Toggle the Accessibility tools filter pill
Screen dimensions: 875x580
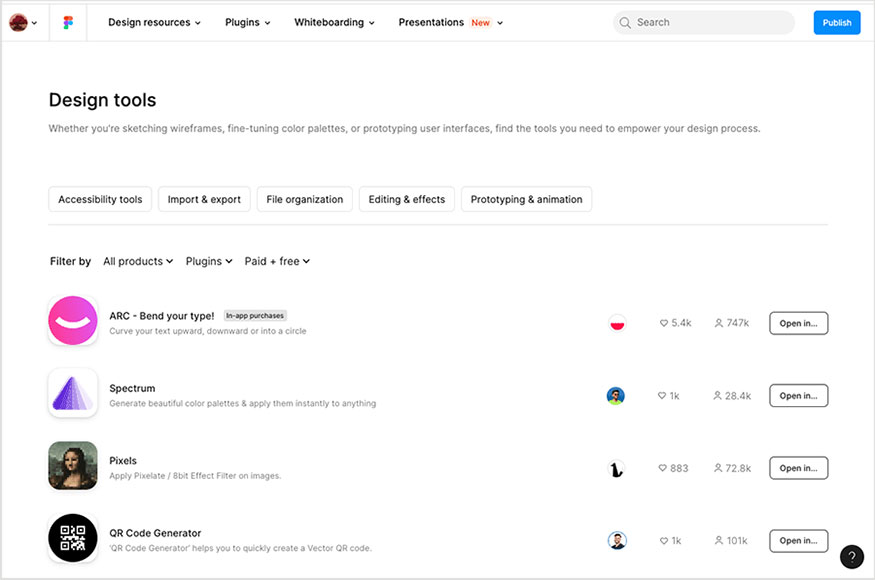point(99,199)
